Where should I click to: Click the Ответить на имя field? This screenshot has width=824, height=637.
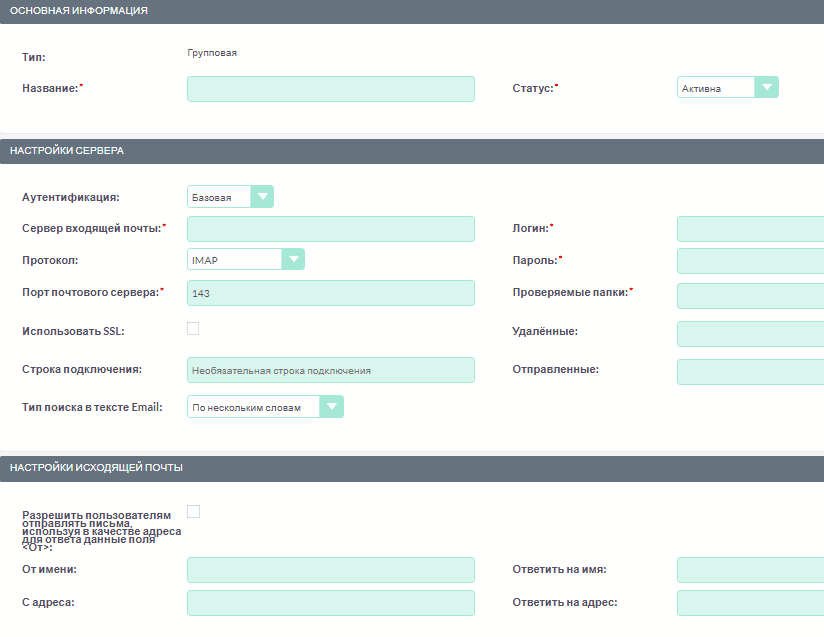pos(750,570)
